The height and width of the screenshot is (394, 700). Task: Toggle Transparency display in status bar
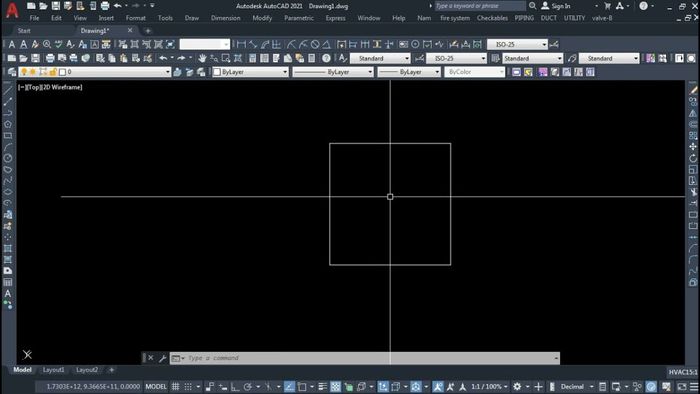[335, 386]
